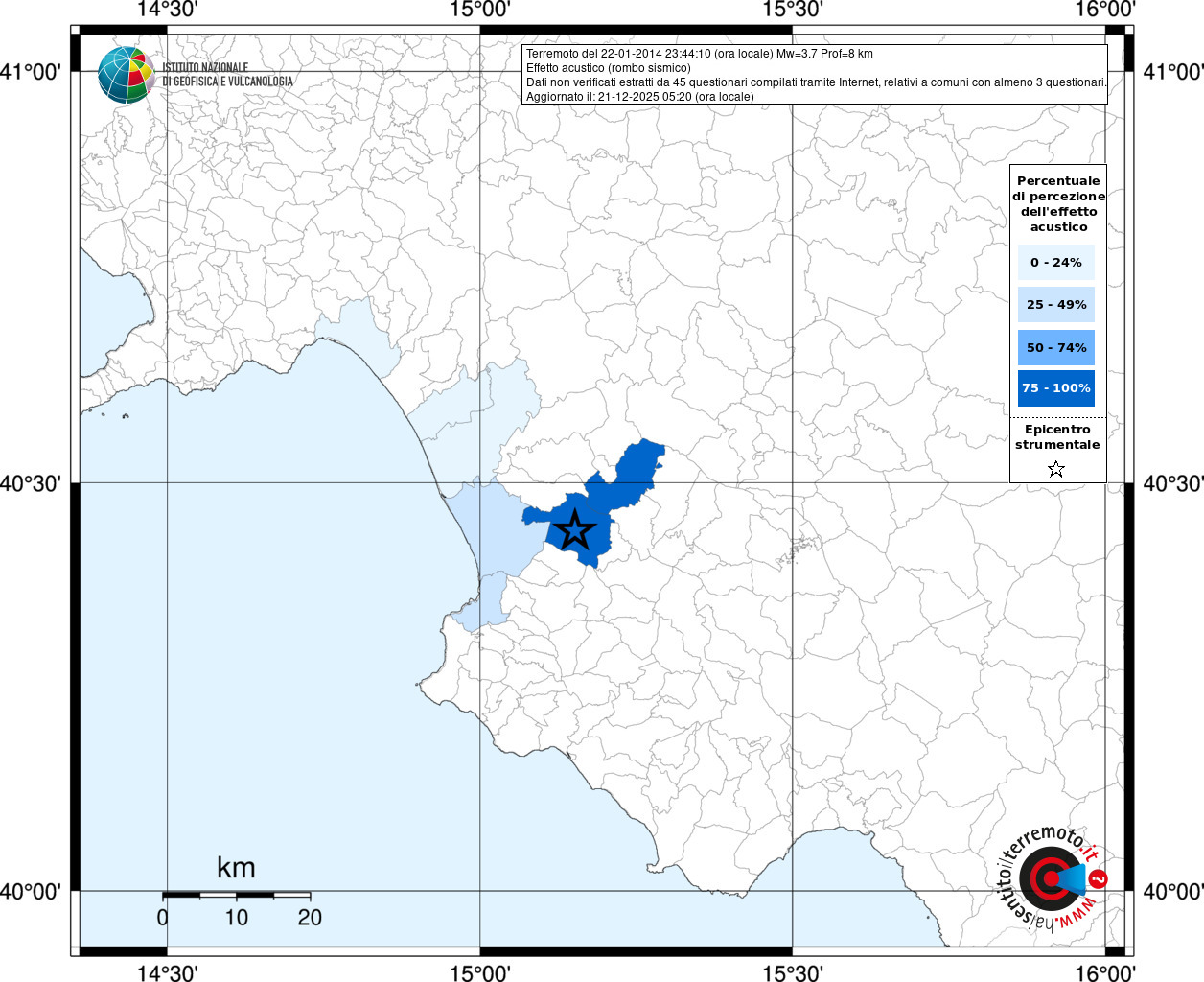Click the scale bar '10' value

(236, 917)
